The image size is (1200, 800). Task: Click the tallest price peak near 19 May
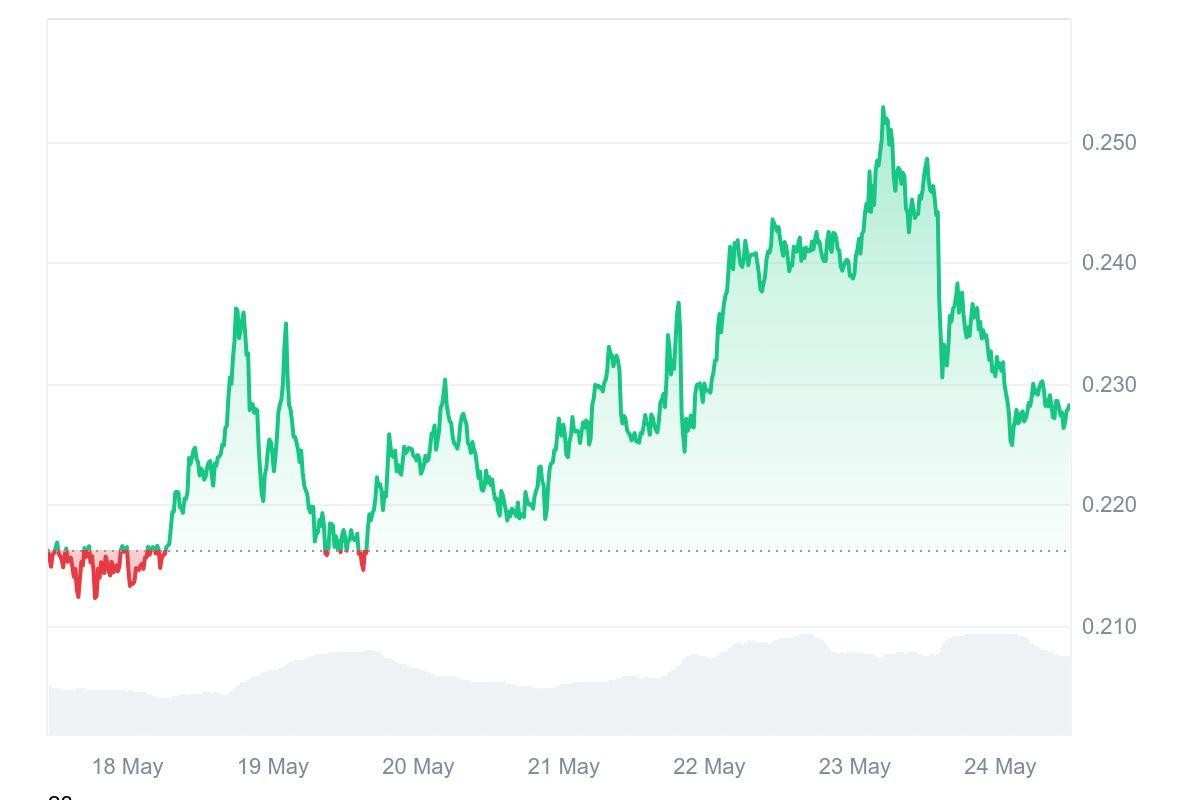237,310
